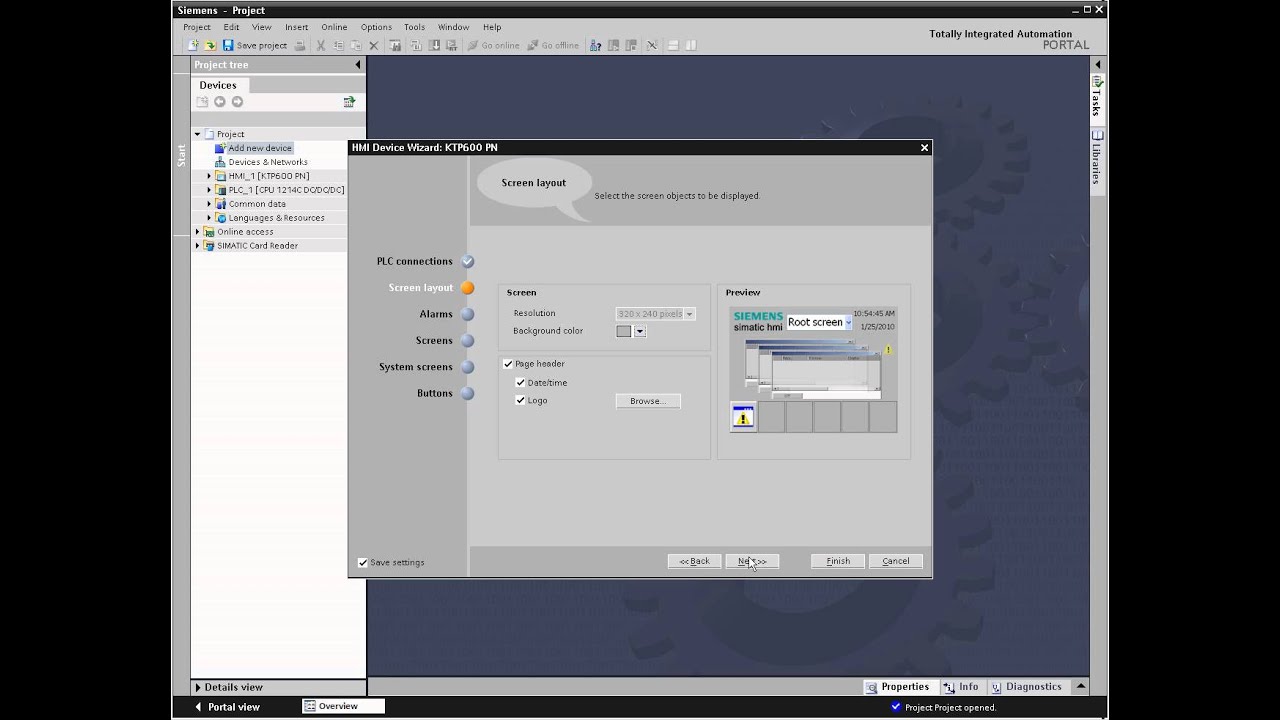Click the Print icon in toolbar
This screenshot has height=720, width=1280.
point(299,45)
